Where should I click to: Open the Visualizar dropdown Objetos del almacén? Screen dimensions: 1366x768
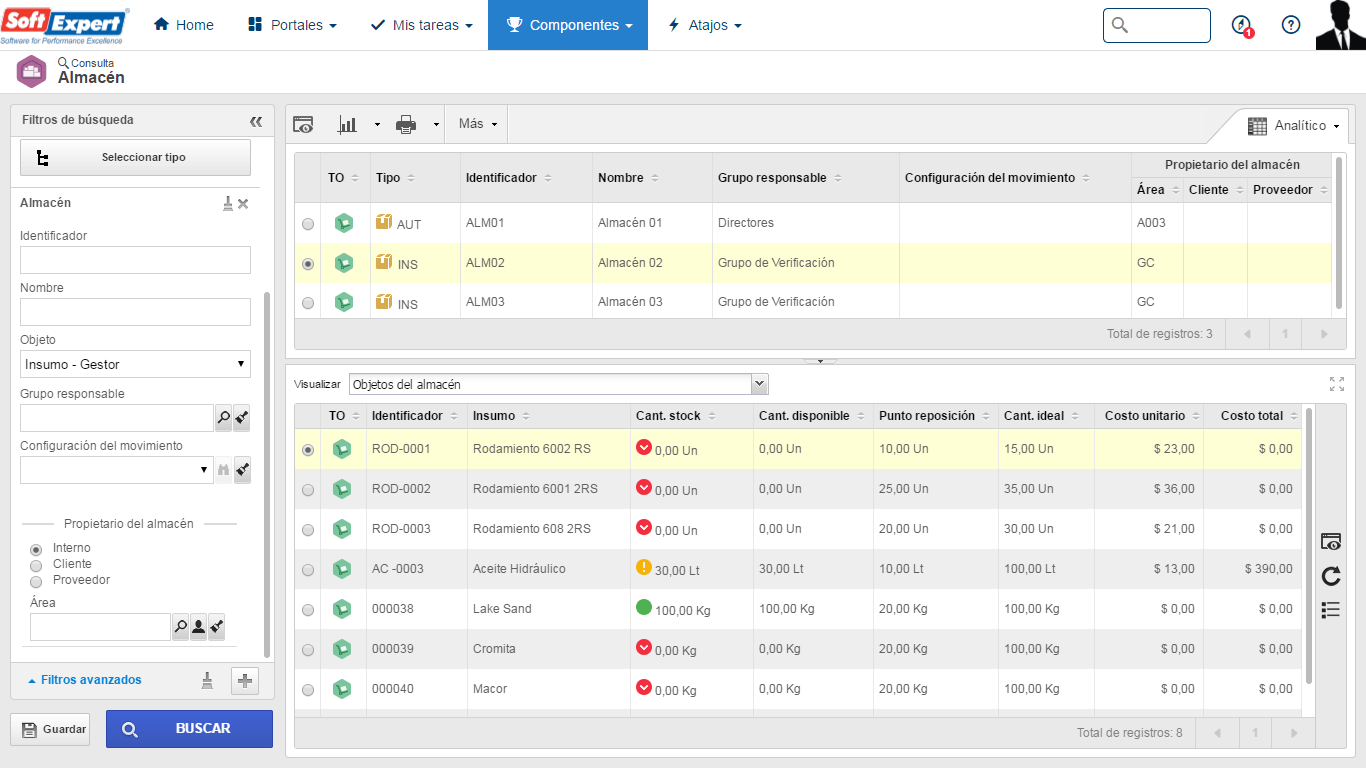tap(558, 384)
